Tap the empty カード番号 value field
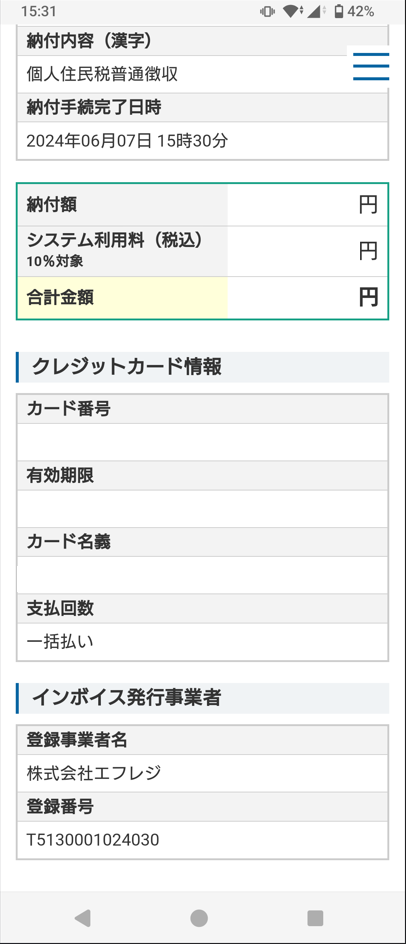The height and width of the screenshot is (944, 407). (202, 442)
